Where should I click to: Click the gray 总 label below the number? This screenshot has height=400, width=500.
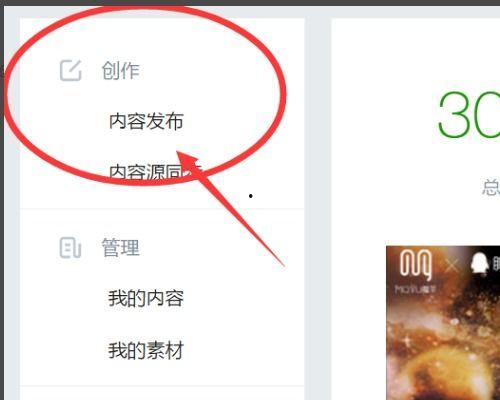tap(491, 187)
